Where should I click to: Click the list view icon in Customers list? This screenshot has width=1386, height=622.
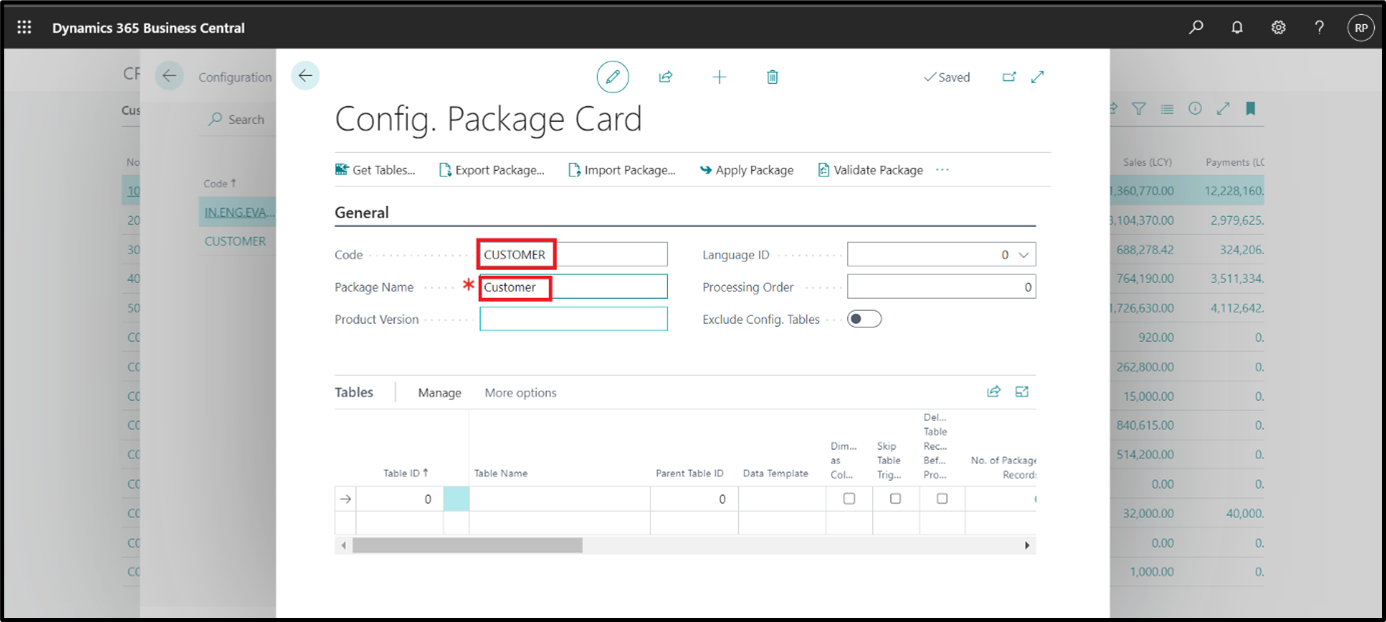1166,109
